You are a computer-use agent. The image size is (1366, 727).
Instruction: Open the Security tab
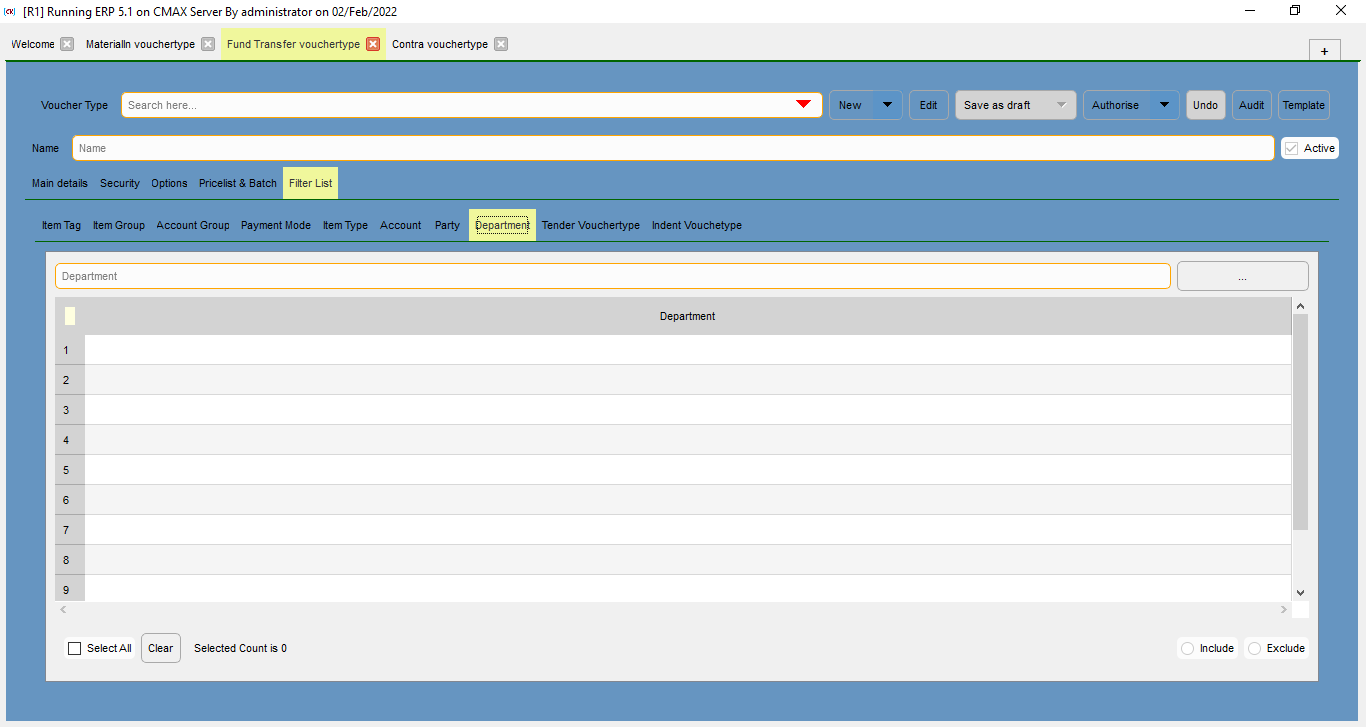(120, 183)
